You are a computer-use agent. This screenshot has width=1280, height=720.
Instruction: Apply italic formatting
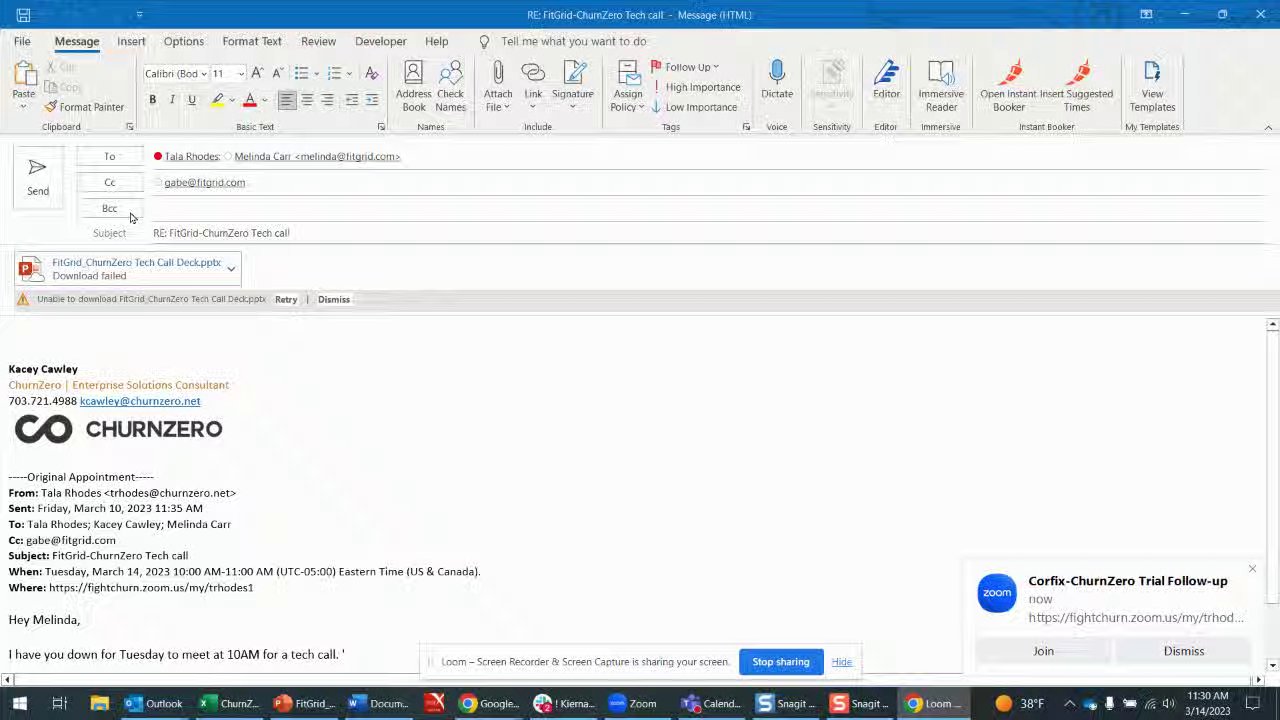click(172, 100)
